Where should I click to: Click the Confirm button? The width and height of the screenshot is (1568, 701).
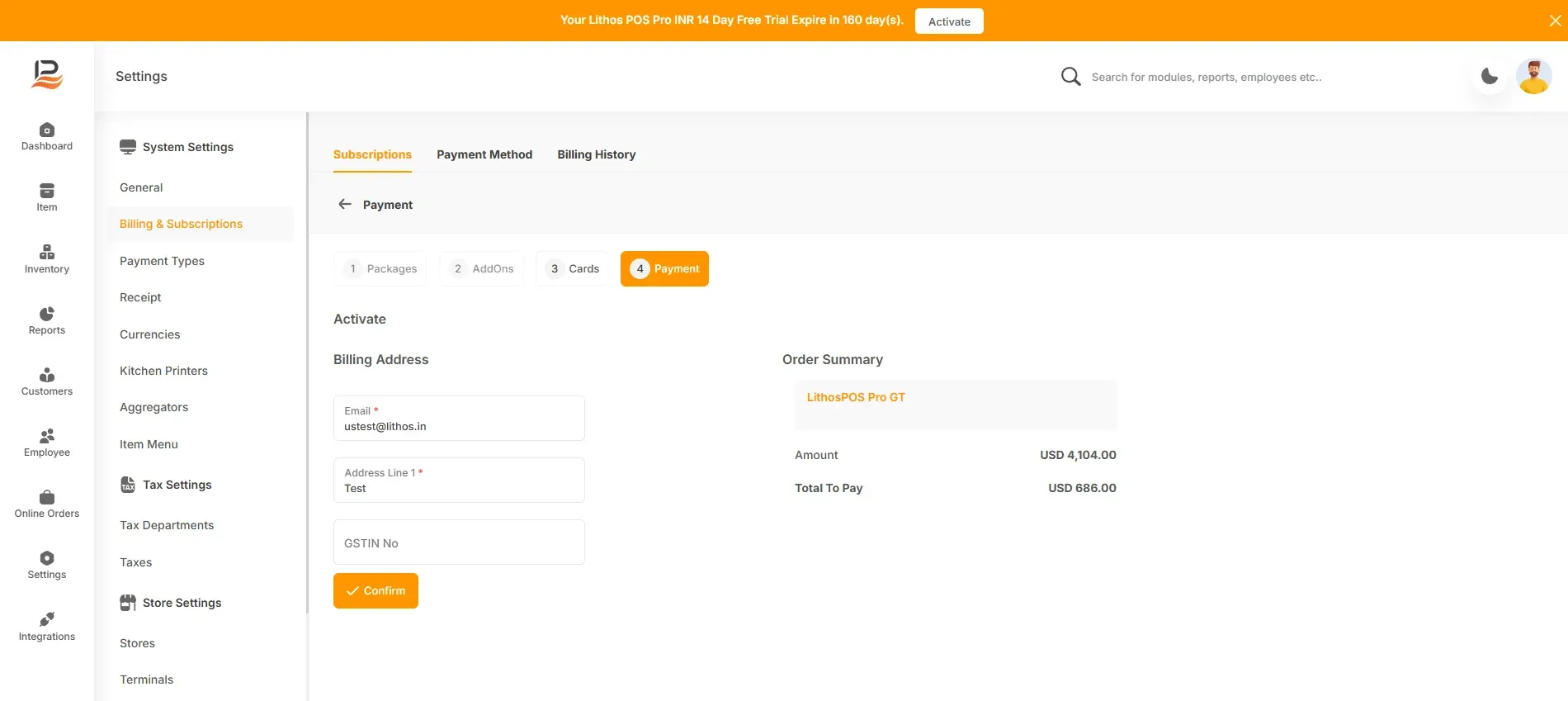tap(375, 590)
